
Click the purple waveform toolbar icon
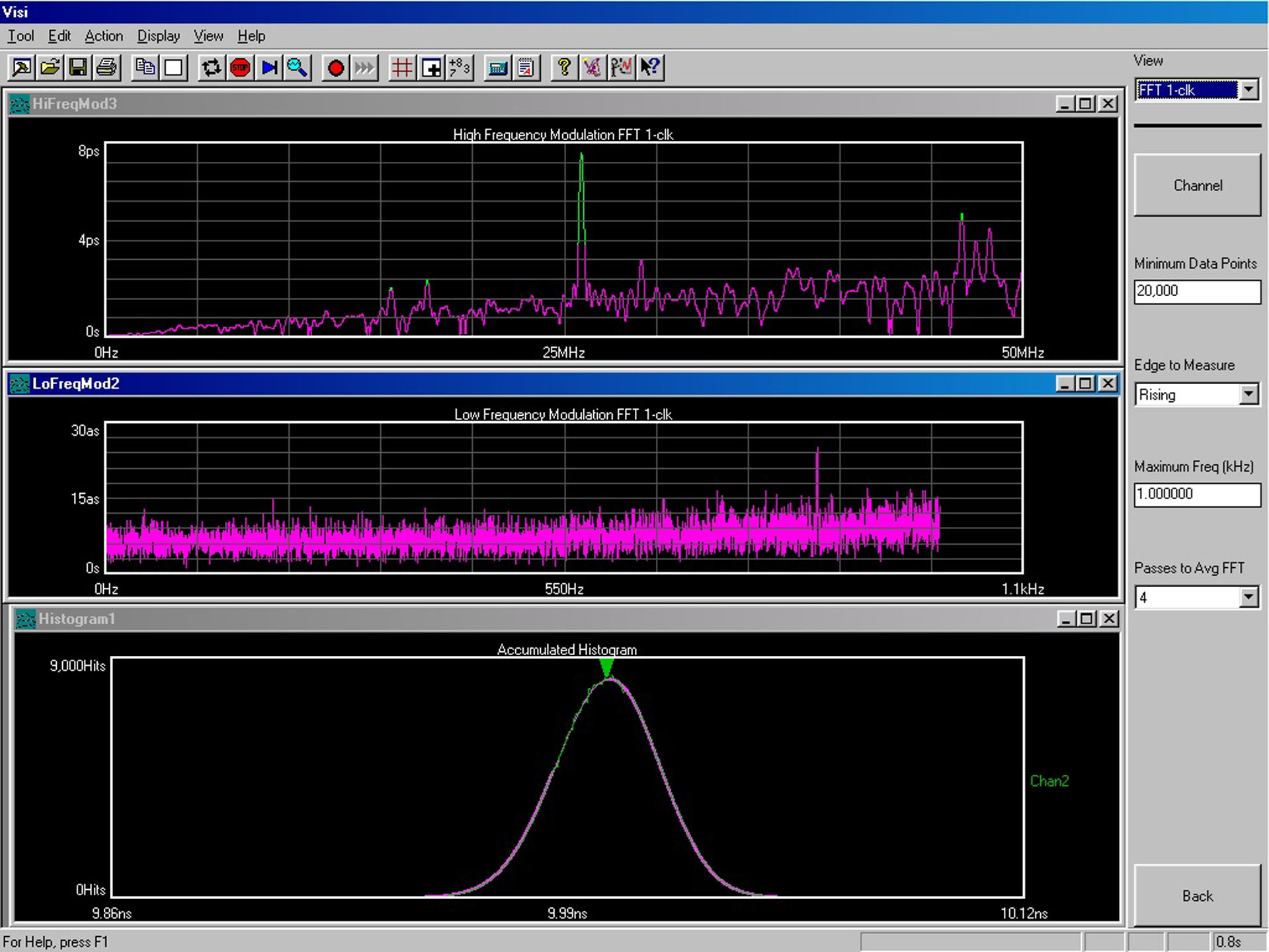[593, 67]
